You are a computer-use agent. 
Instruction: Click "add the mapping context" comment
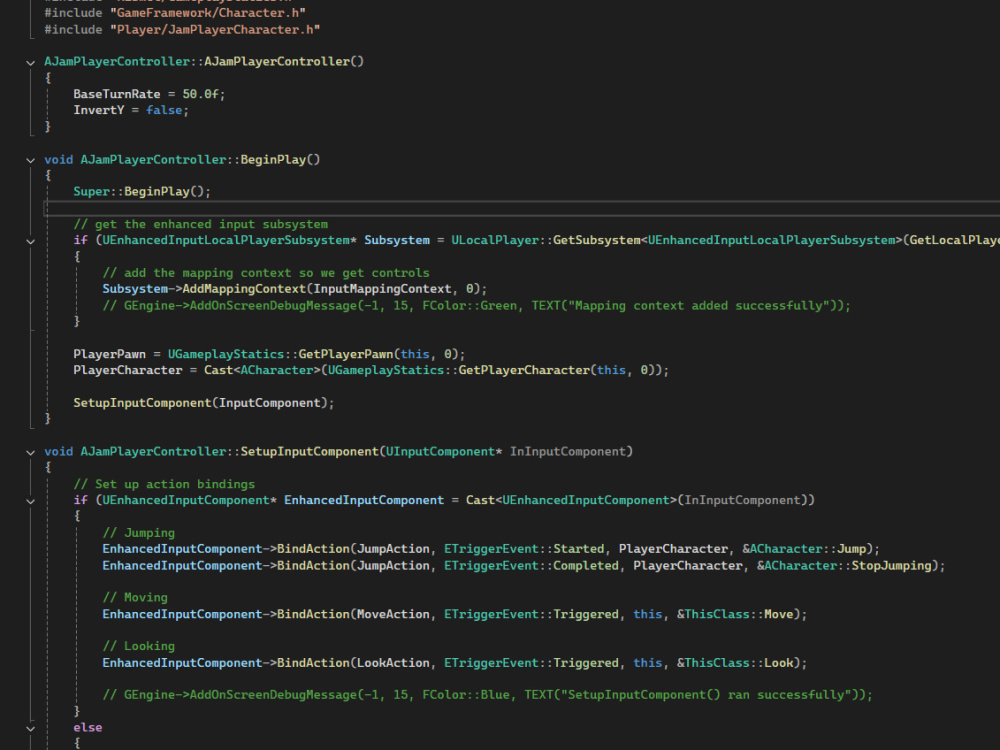click(x=266, y=273)
